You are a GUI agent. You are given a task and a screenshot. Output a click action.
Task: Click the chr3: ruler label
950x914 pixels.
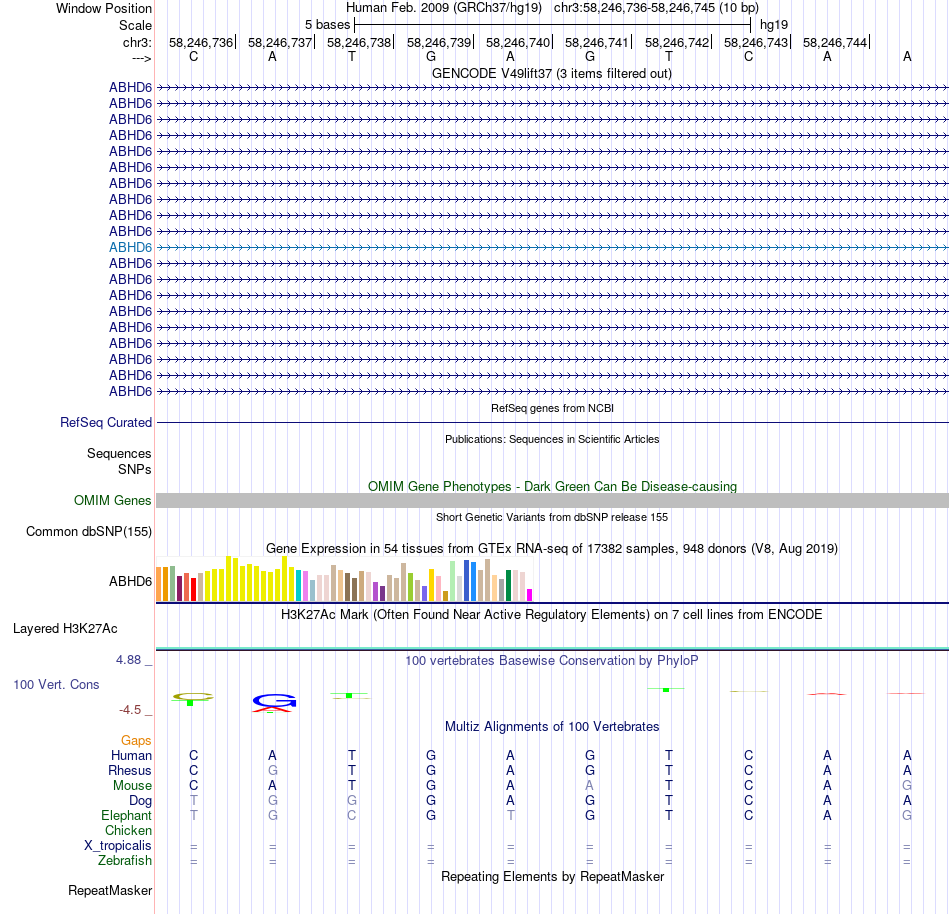pos(137,42)
